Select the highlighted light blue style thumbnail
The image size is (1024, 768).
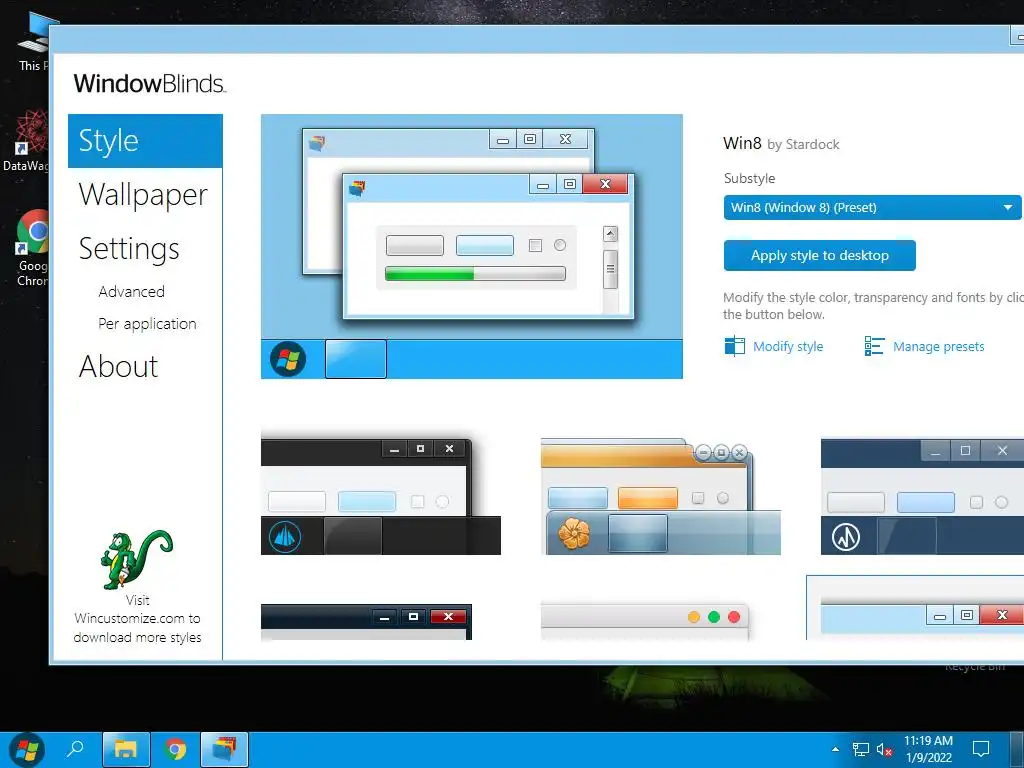pos(916,608)
